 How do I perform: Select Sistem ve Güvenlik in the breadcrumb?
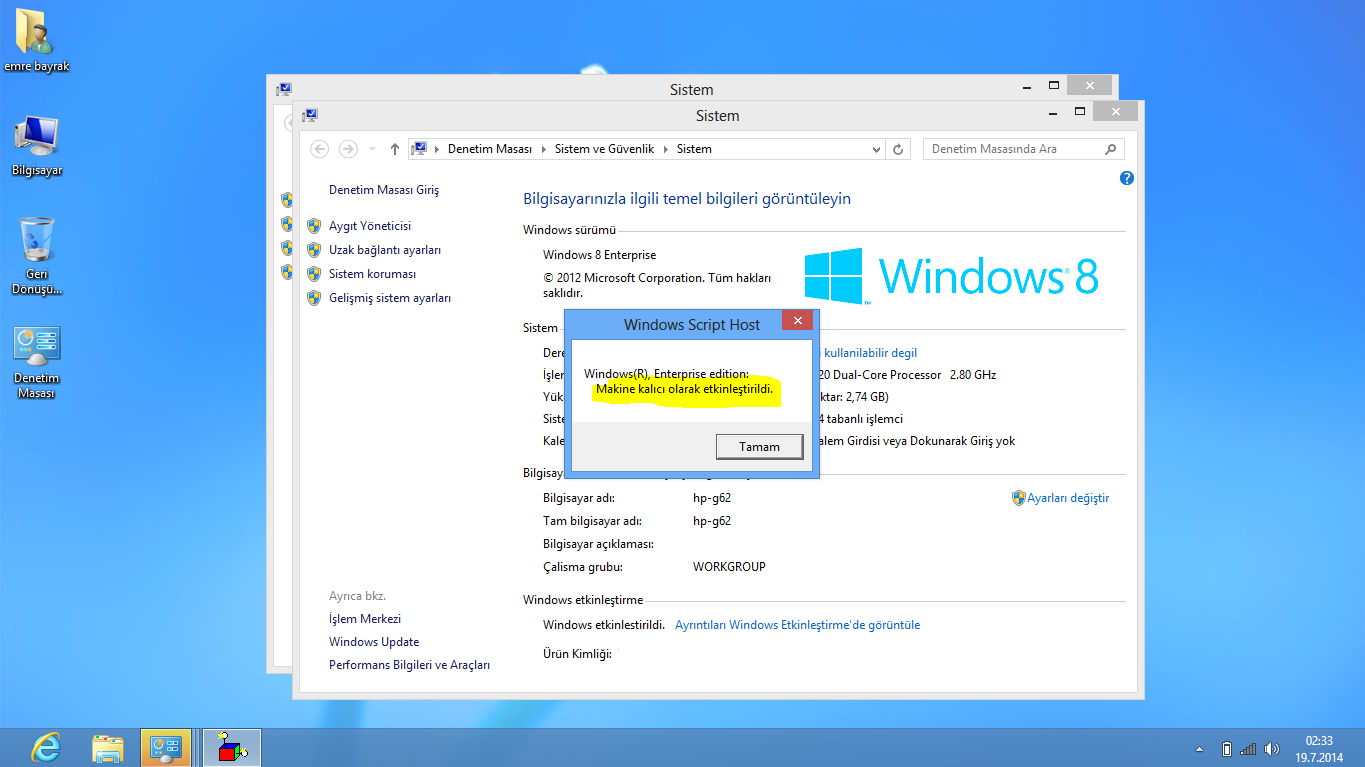click(604, 149)
